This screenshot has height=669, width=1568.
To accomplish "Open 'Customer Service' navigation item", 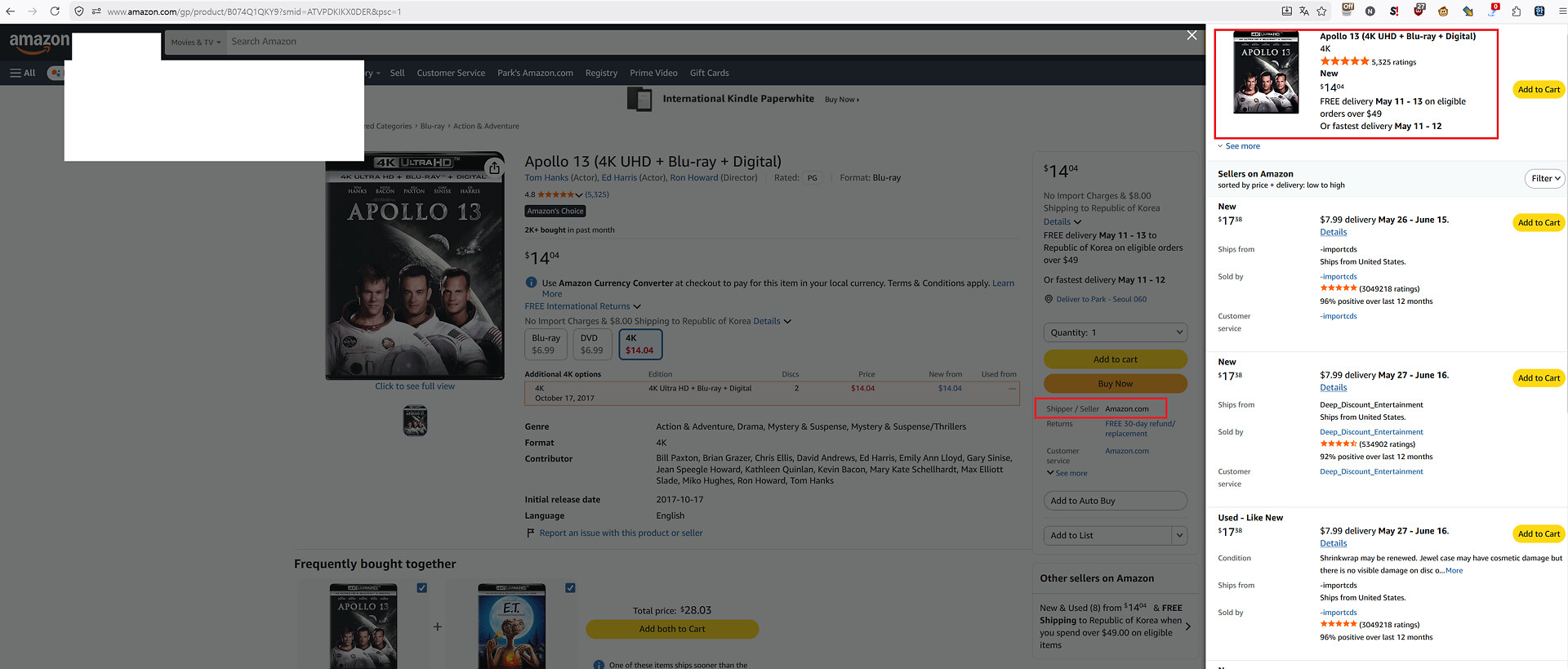I will pyautogui.click(x=451, y=73).
